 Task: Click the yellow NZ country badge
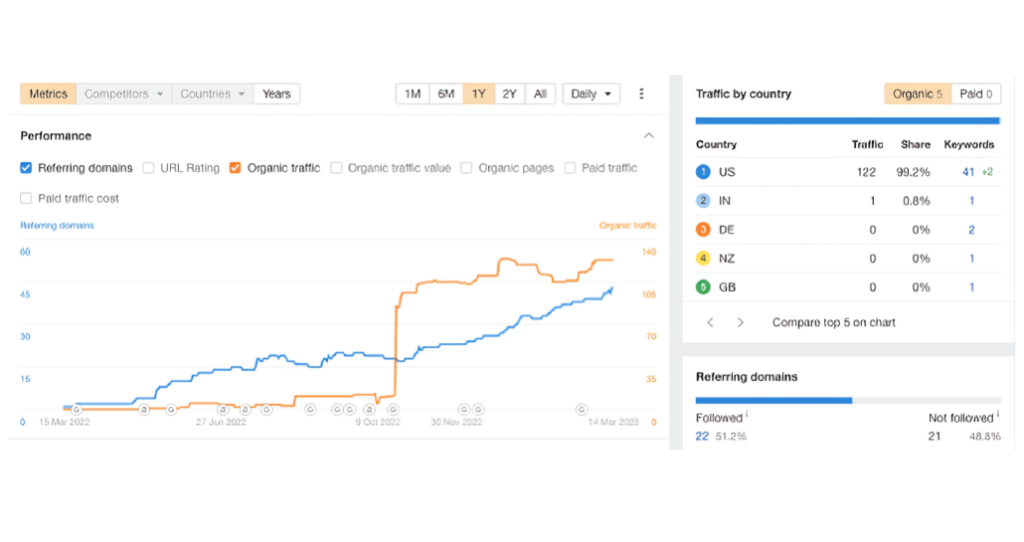(703, 259)
